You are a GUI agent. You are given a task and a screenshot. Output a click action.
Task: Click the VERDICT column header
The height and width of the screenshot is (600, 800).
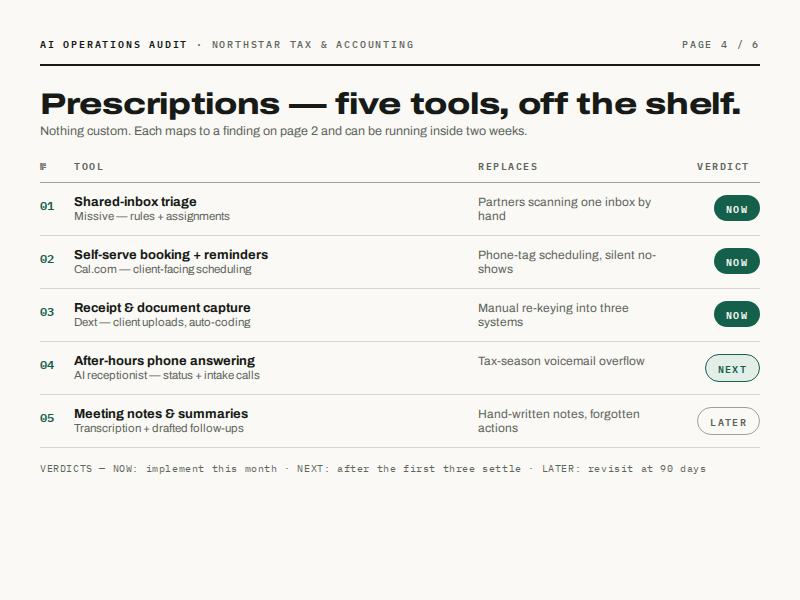(x=723, y=167)
